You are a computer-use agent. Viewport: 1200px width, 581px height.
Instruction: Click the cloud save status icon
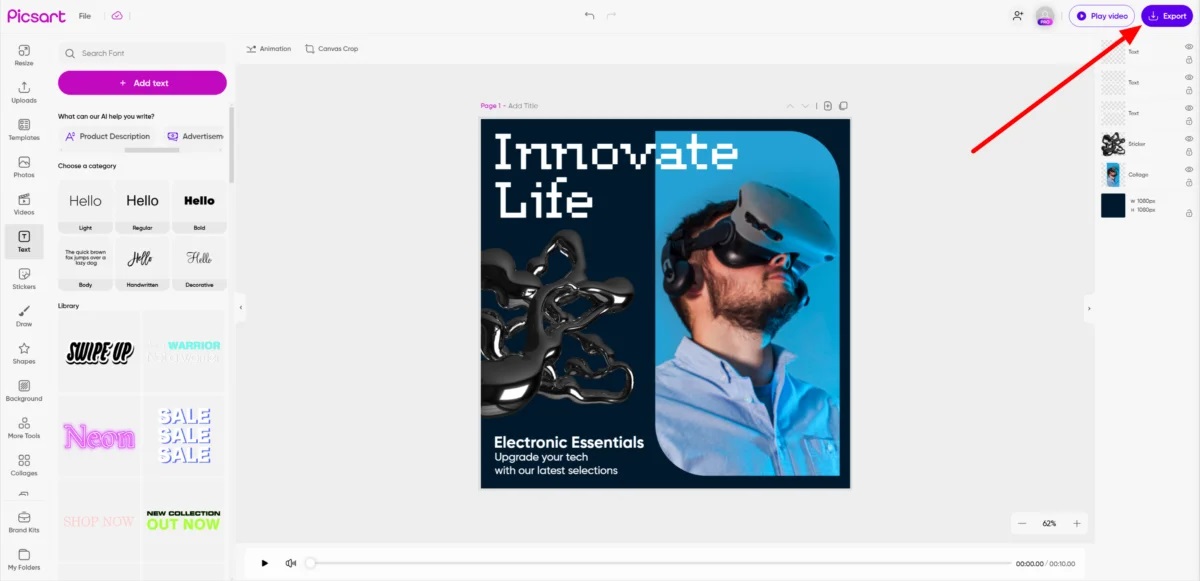click(117, 16)
